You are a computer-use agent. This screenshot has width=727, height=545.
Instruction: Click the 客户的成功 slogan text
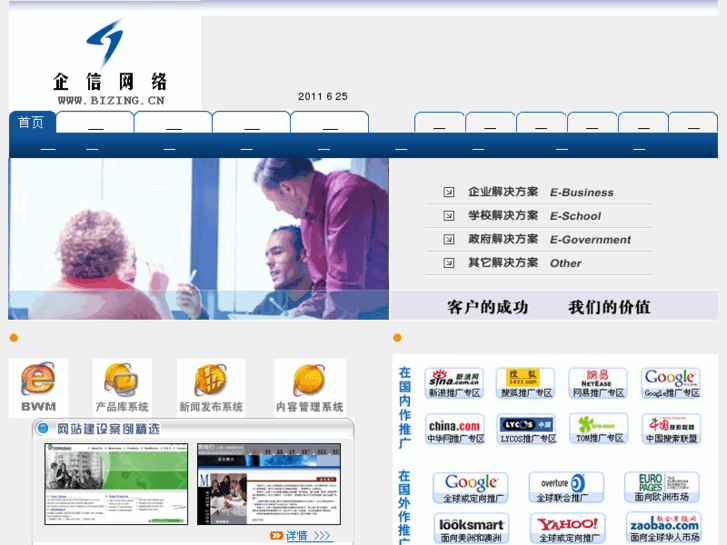(487, 307)
